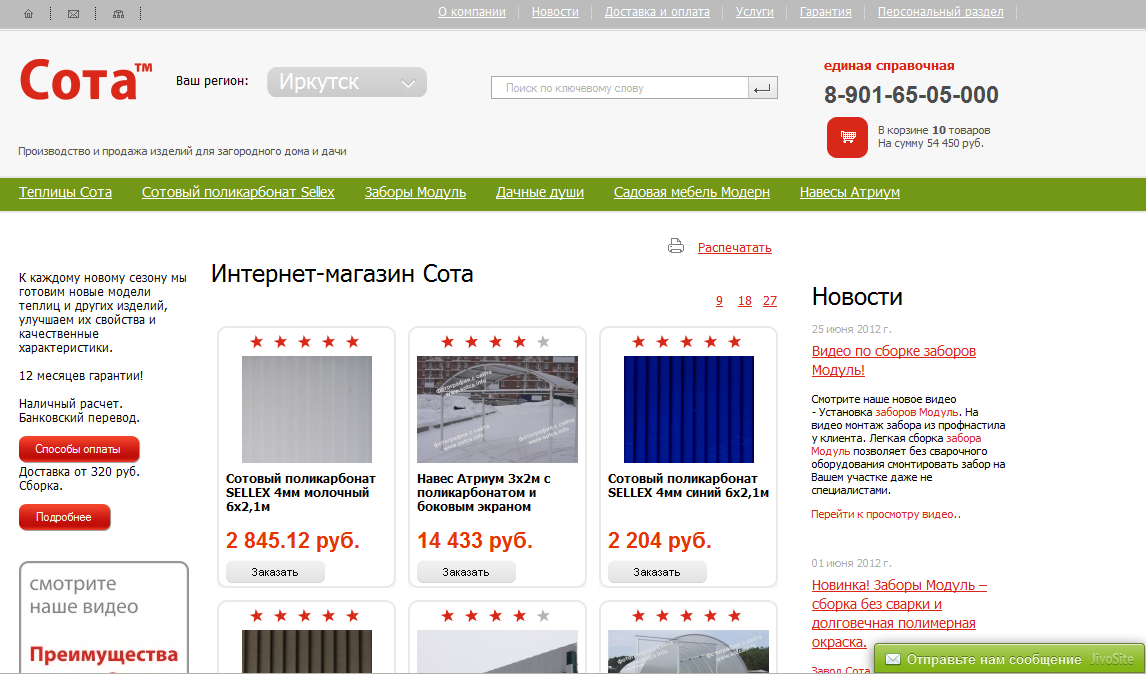Click price 2 204 руб.

pyautogui.click(x=659, y=540)
